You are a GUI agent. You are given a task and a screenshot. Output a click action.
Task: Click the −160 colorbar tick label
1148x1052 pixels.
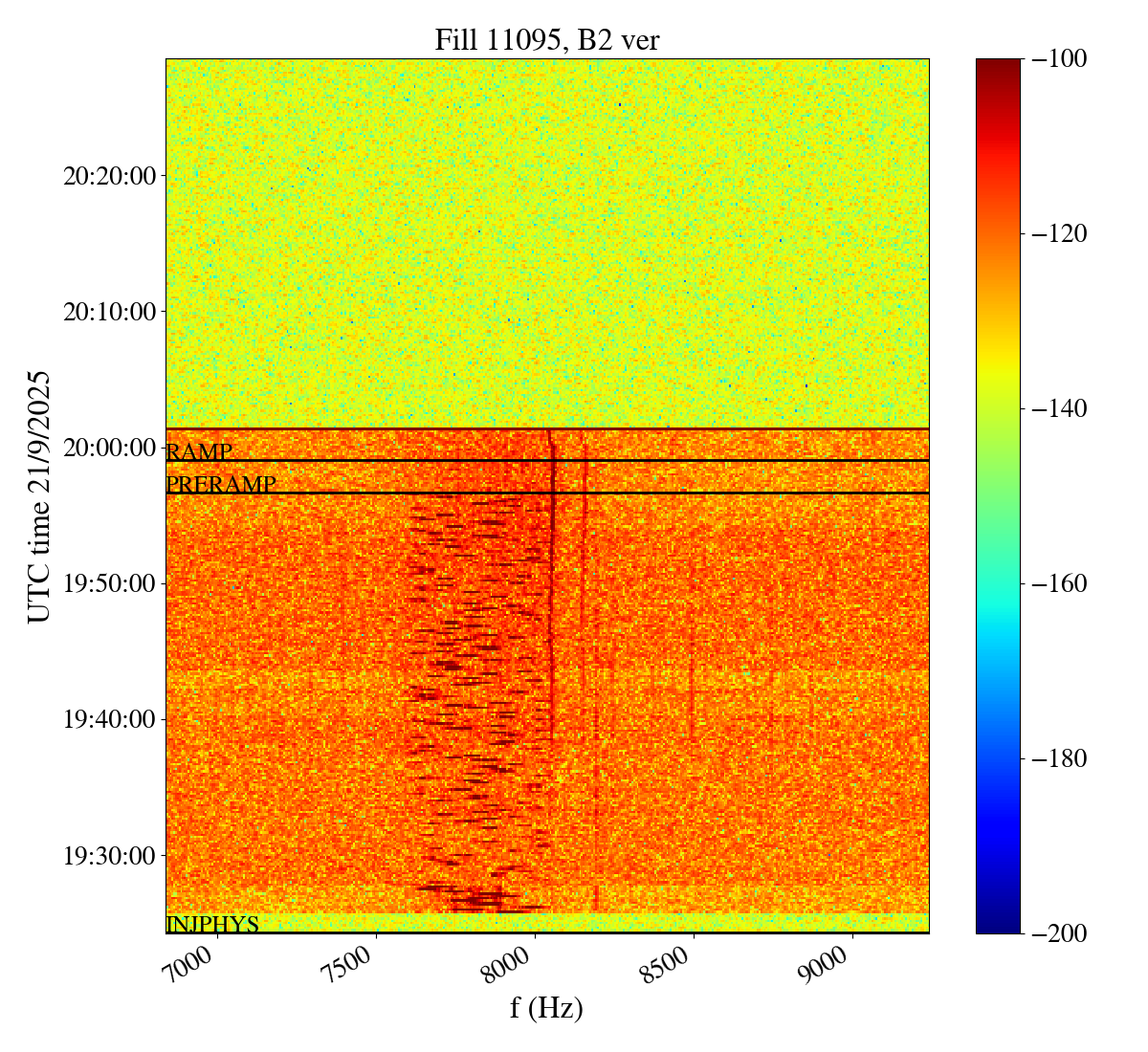pyautogui.click(x=1061, y=583)
